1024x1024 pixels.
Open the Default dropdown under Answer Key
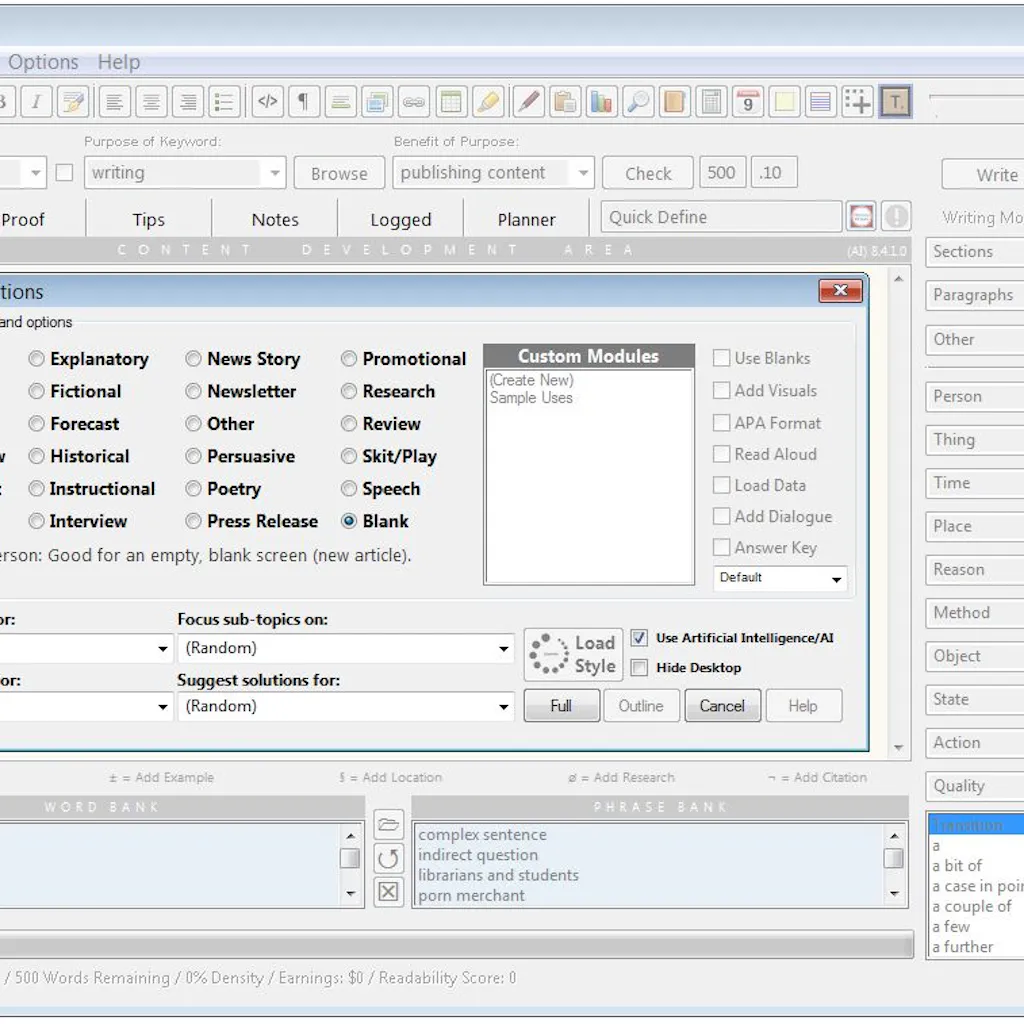836,579
